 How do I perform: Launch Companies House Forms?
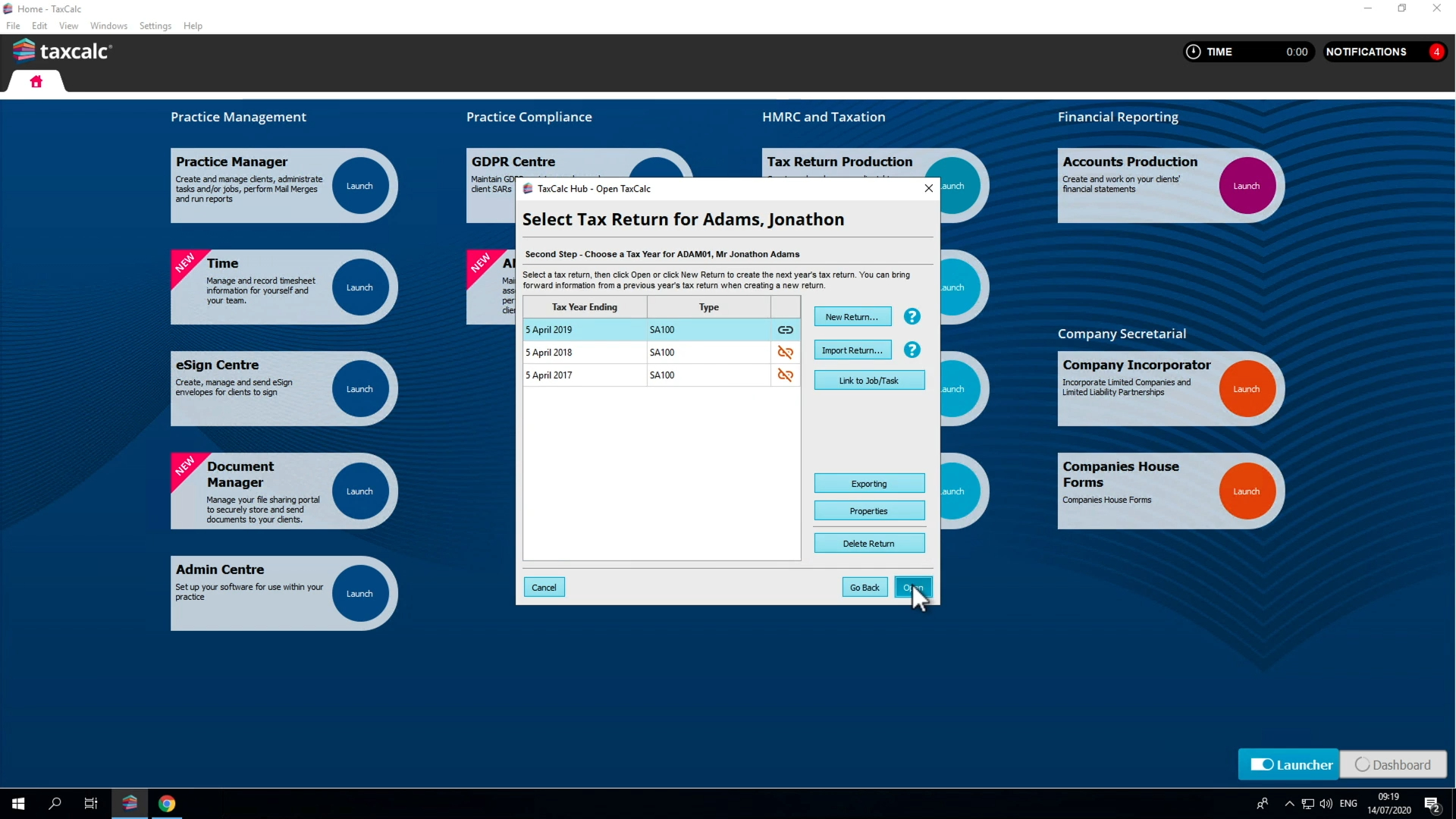click(1247, 491)
